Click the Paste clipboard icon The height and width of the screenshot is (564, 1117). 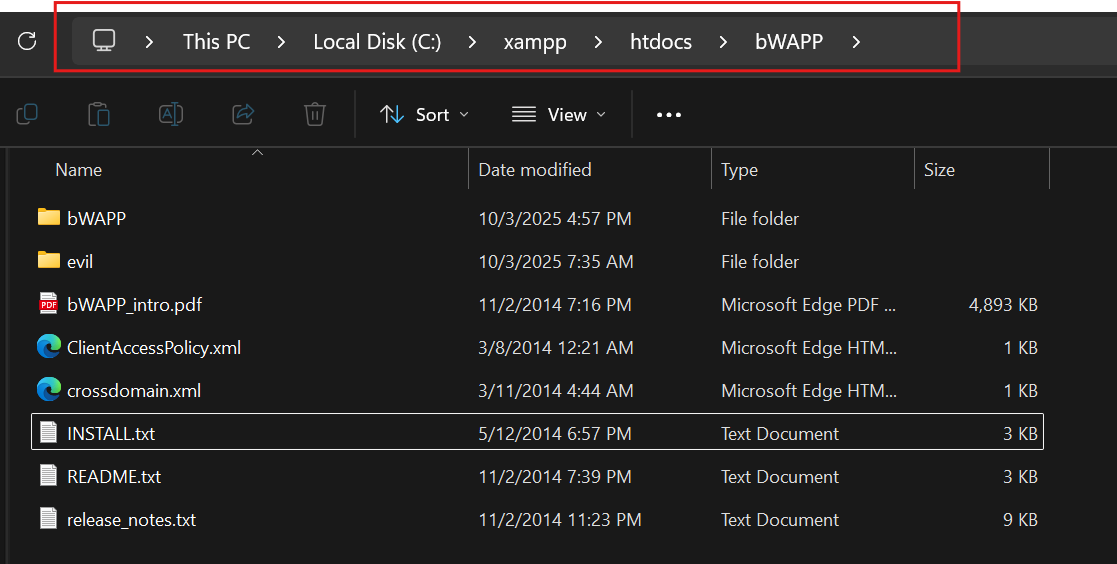(99, 114)
